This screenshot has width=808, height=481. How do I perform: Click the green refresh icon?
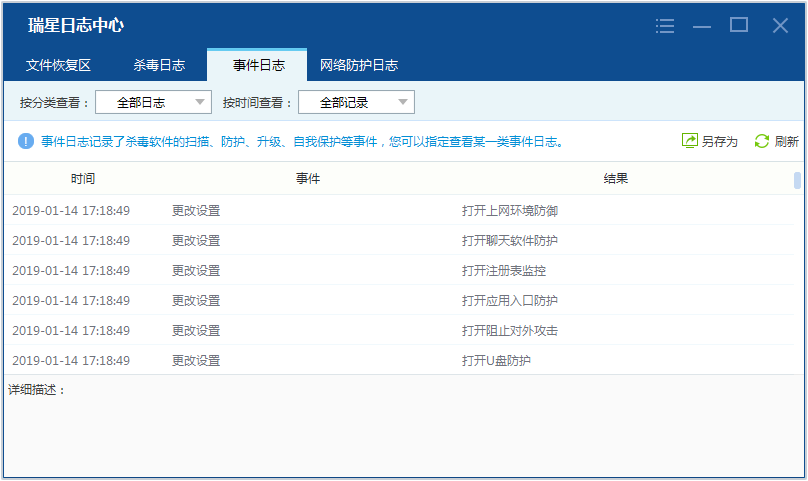click(x=762, y=141)
